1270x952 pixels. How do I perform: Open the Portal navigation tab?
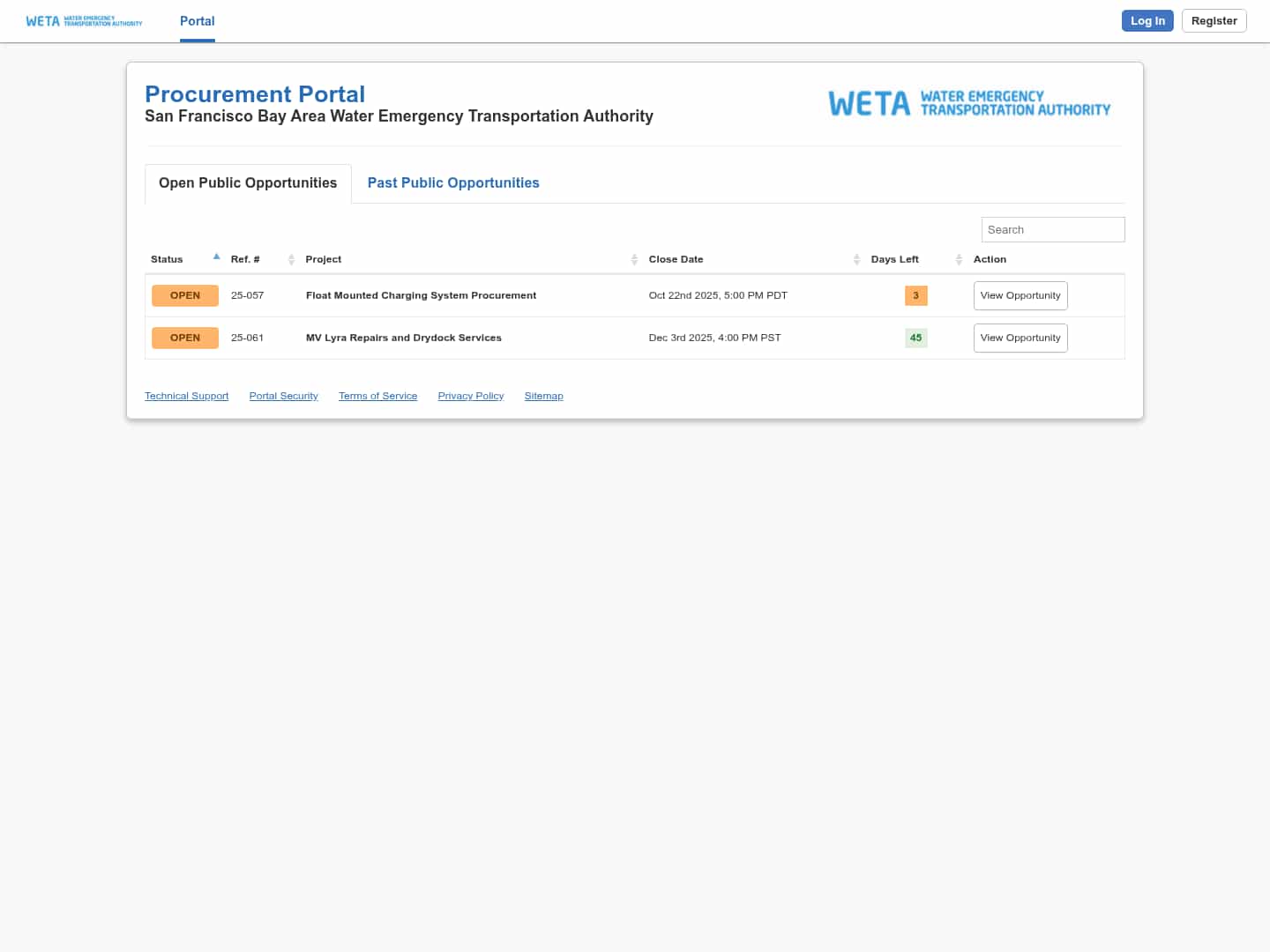(x=197, y=21)
